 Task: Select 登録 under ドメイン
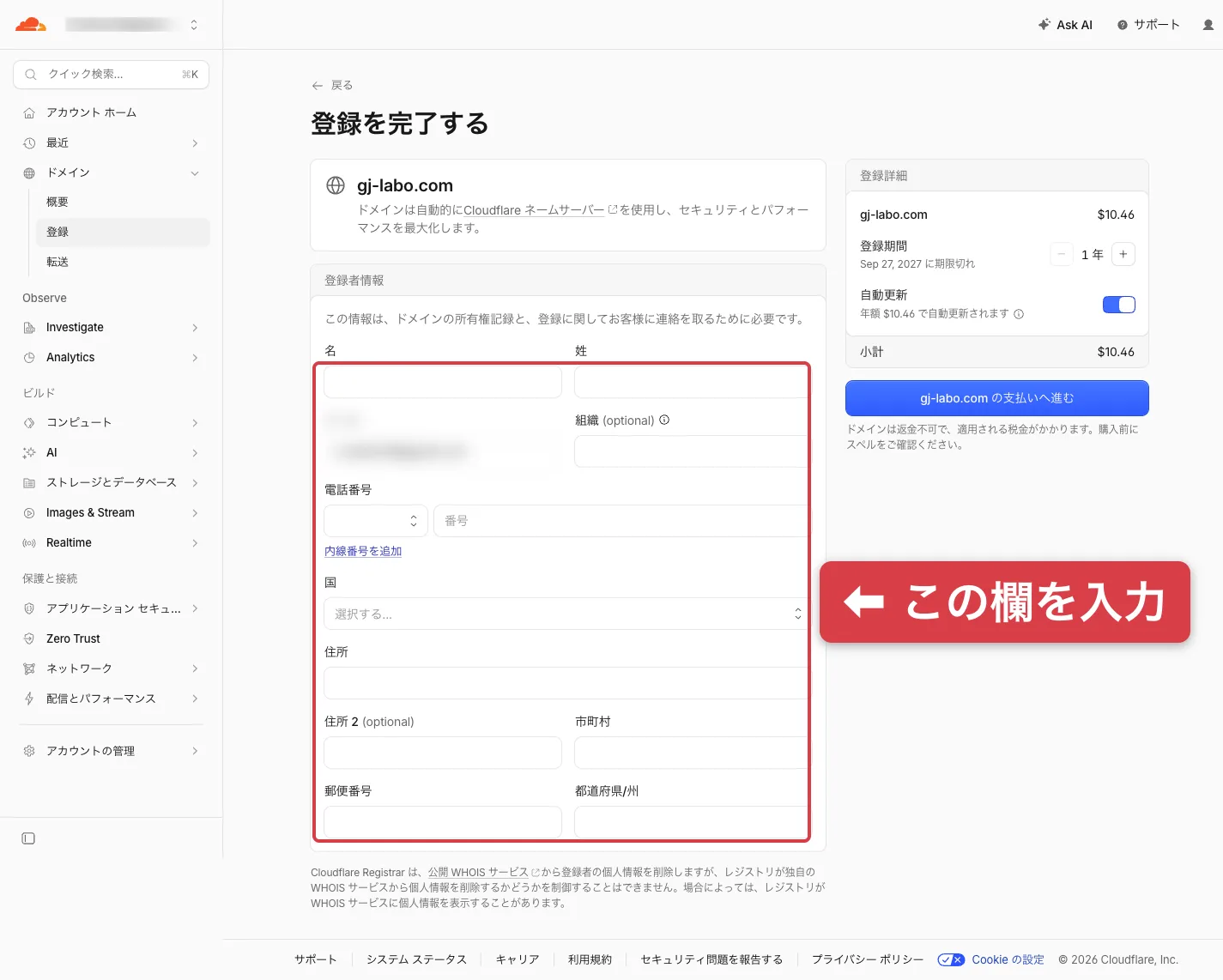point(123,232)
